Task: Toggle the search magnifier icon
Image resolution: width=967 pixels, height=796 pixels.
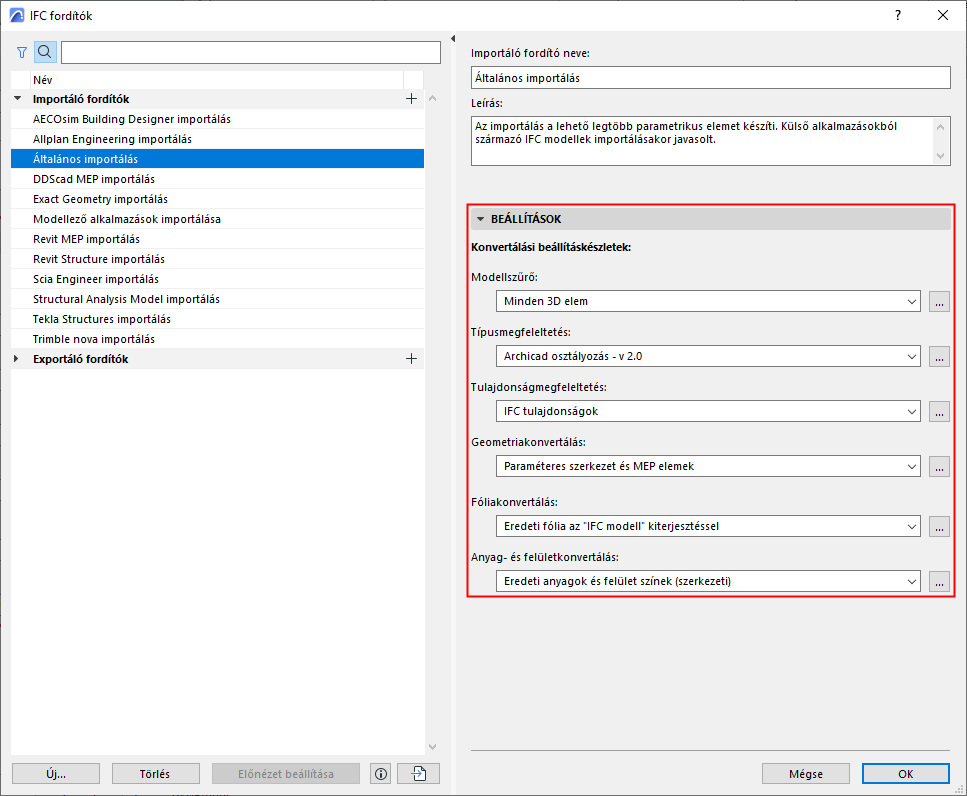Action: pos(45,52)
